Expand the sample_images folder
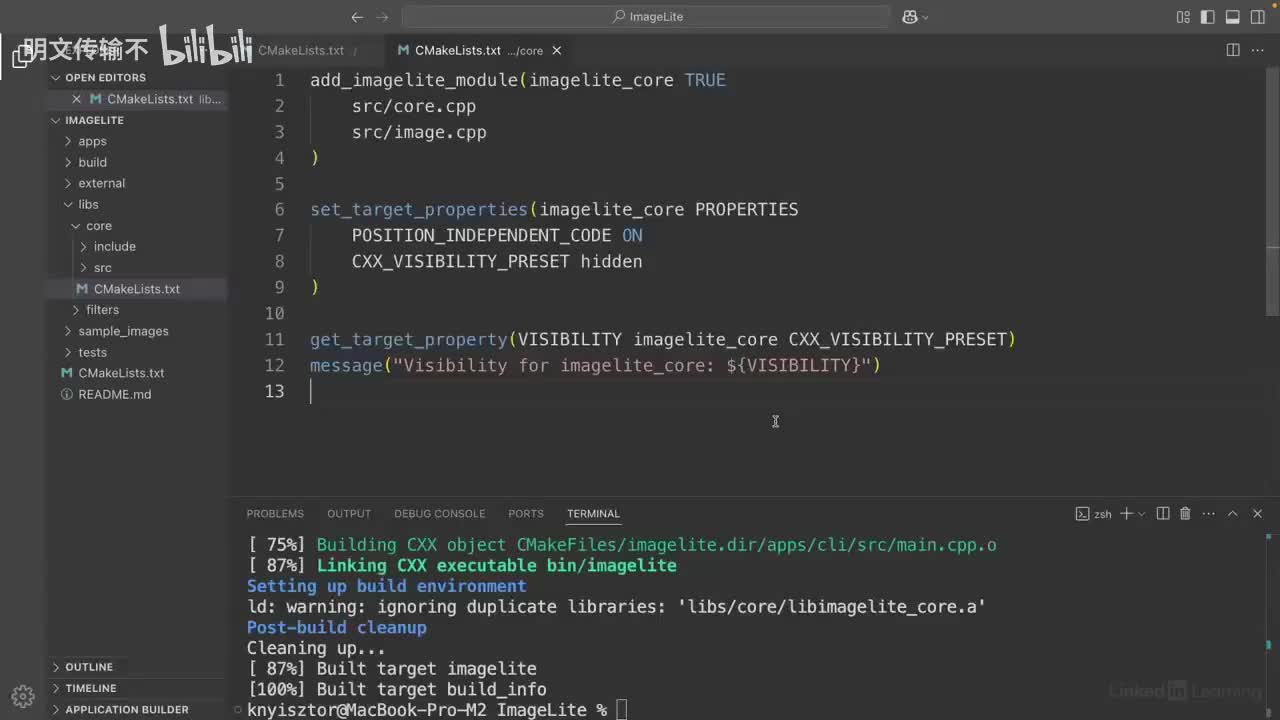 (x=123, y=331)
